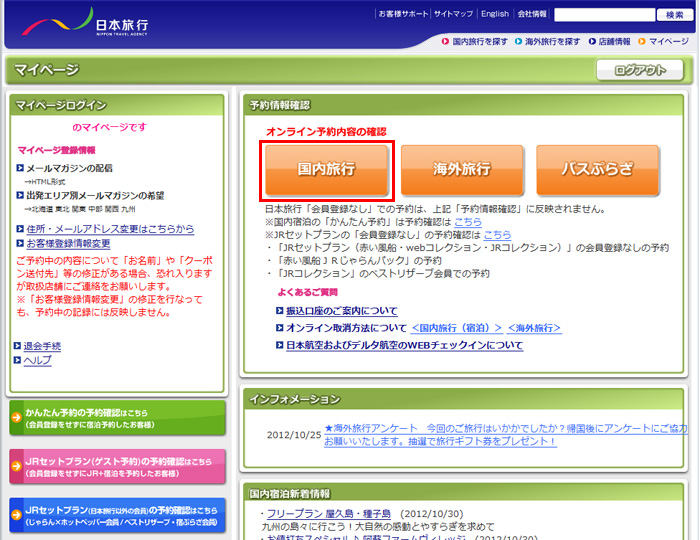
Task: Open ＜国内旅行（宿泊）＞ cancellation link
Action: pyautogui.click(x=456, y=328)
